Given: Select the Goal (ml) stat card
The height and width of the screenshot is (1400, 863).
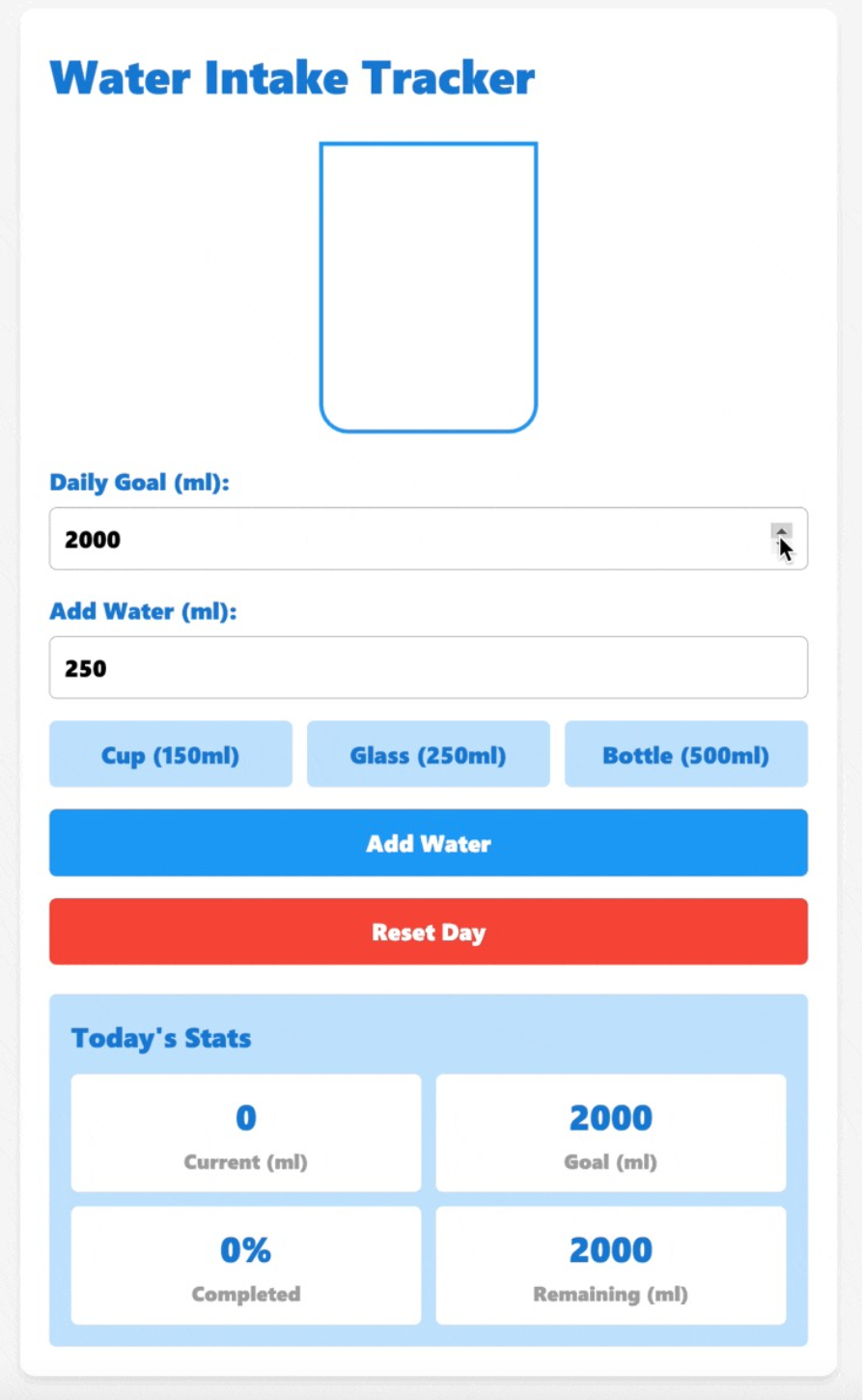Looking at the screenshot, I should point(610,1133).
